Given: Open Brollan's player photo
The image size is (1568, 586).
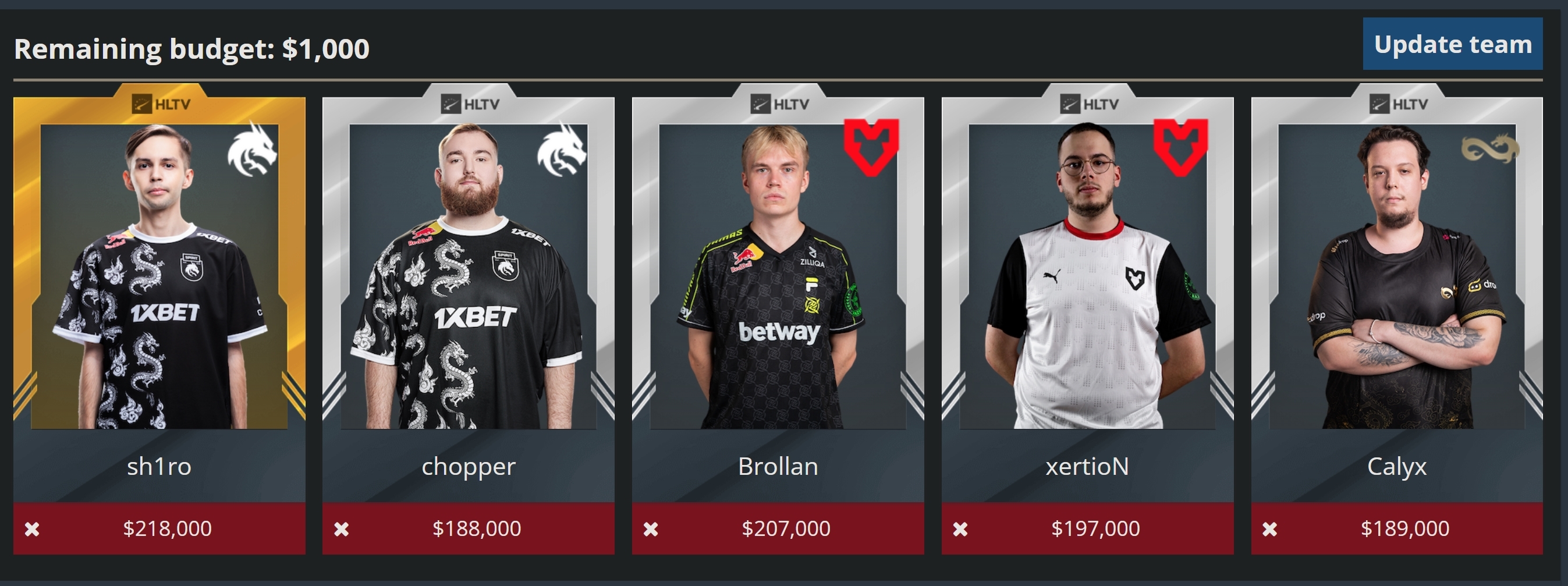Looking at the screenshot, I should [778, 276].
